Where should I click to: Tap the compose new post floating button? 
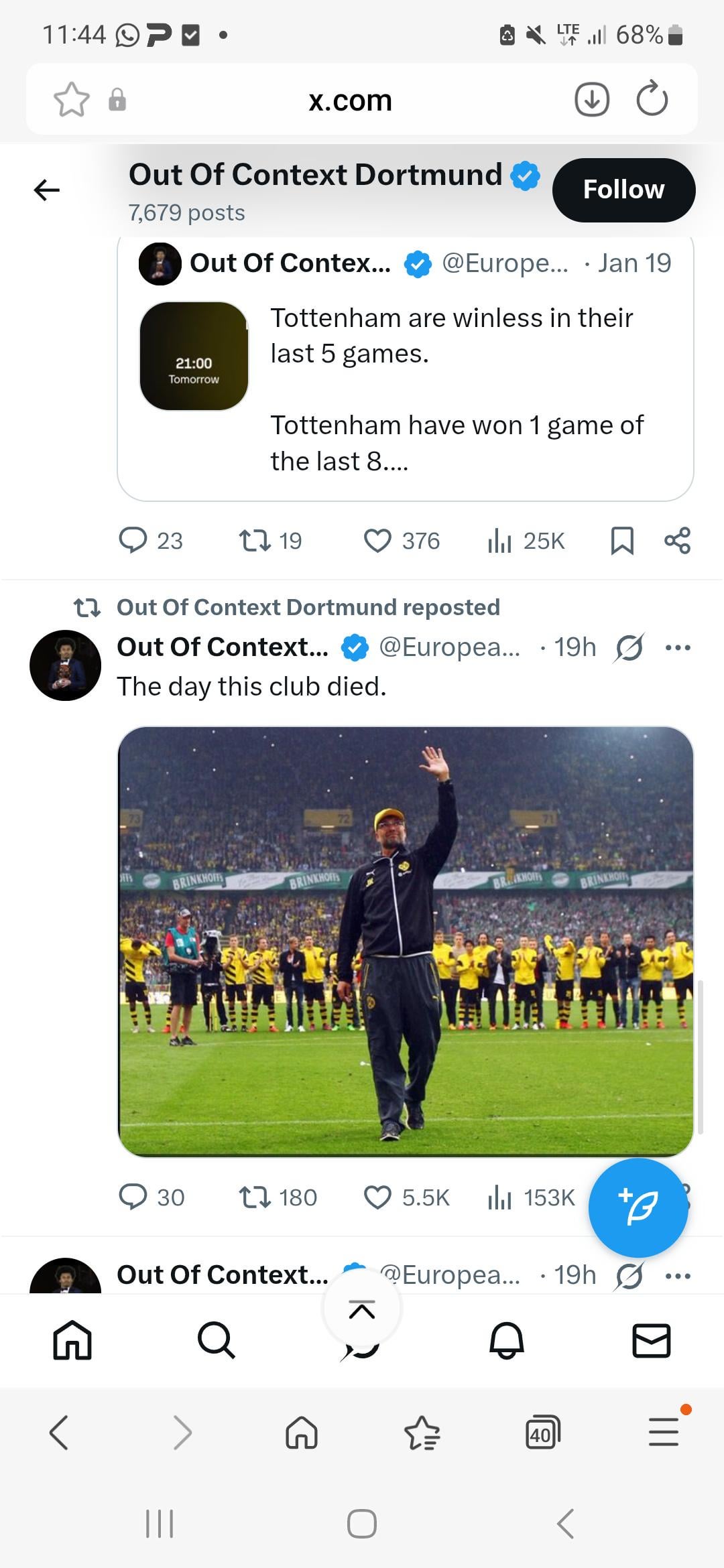point(638,1207)
